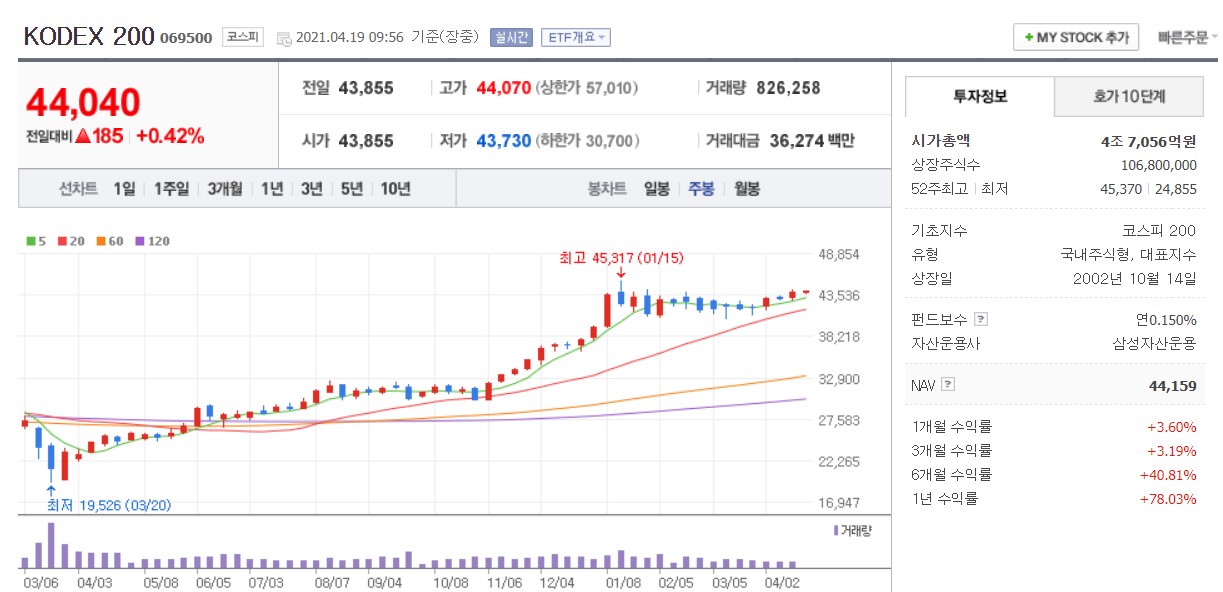Click the 기초지수 value 코스피 200
This screenshot has height=592, width=1223.
pos(1160,231)
